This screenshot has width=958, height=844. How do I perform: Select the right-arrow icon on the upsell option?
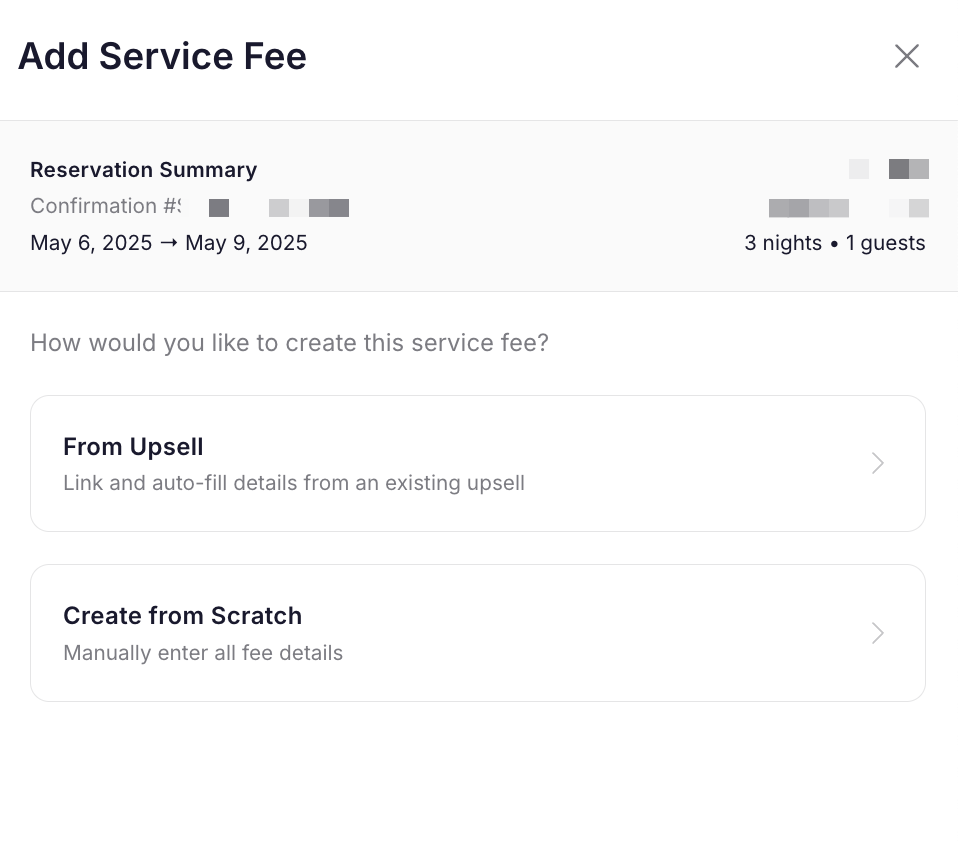[877, 463]
